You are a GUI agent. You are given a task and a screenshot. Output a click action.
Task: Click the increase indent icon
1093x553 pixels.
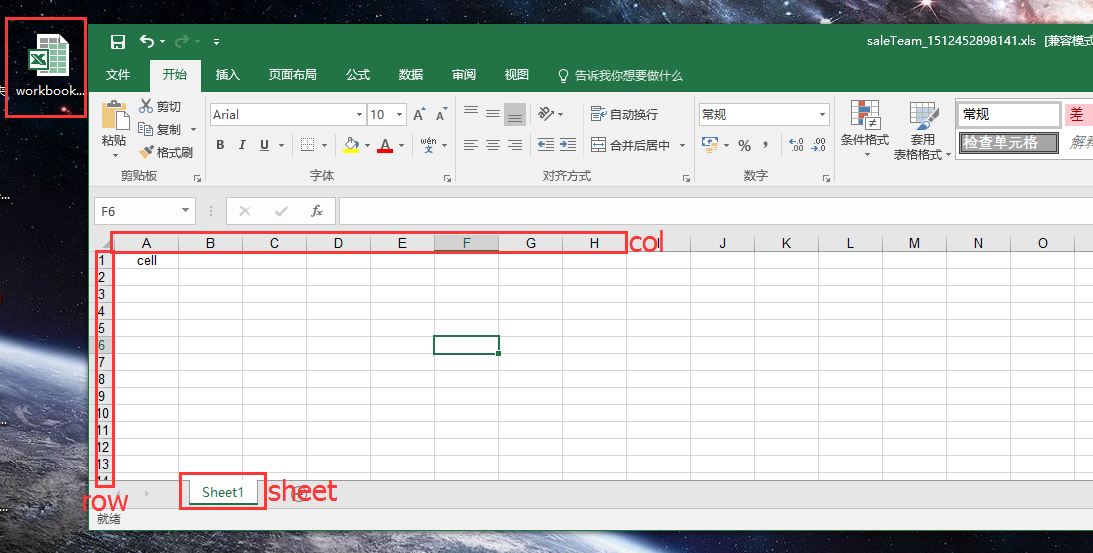pos(568,146)
